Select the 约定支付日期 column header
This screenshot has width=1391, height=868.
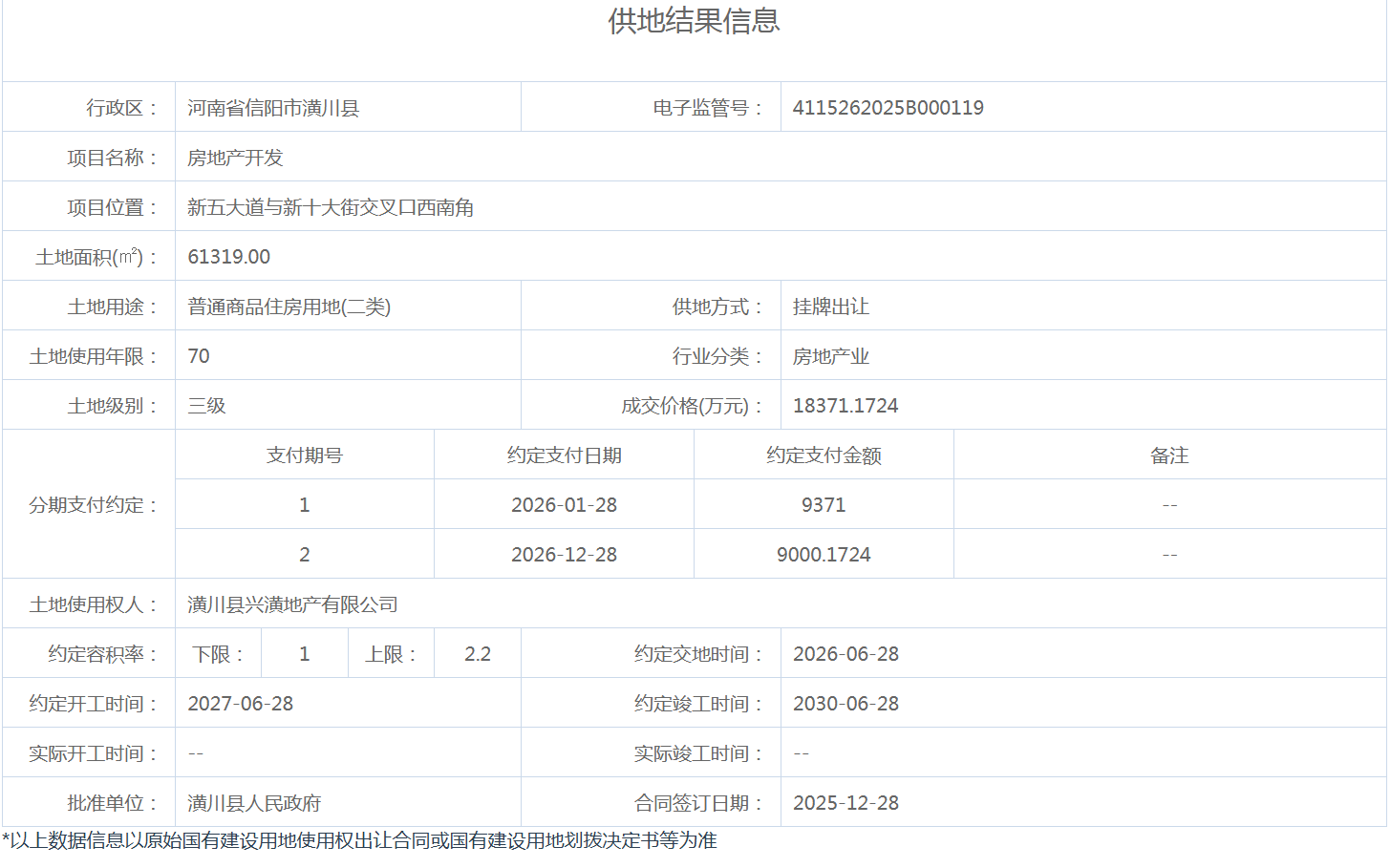click(565, 455)
